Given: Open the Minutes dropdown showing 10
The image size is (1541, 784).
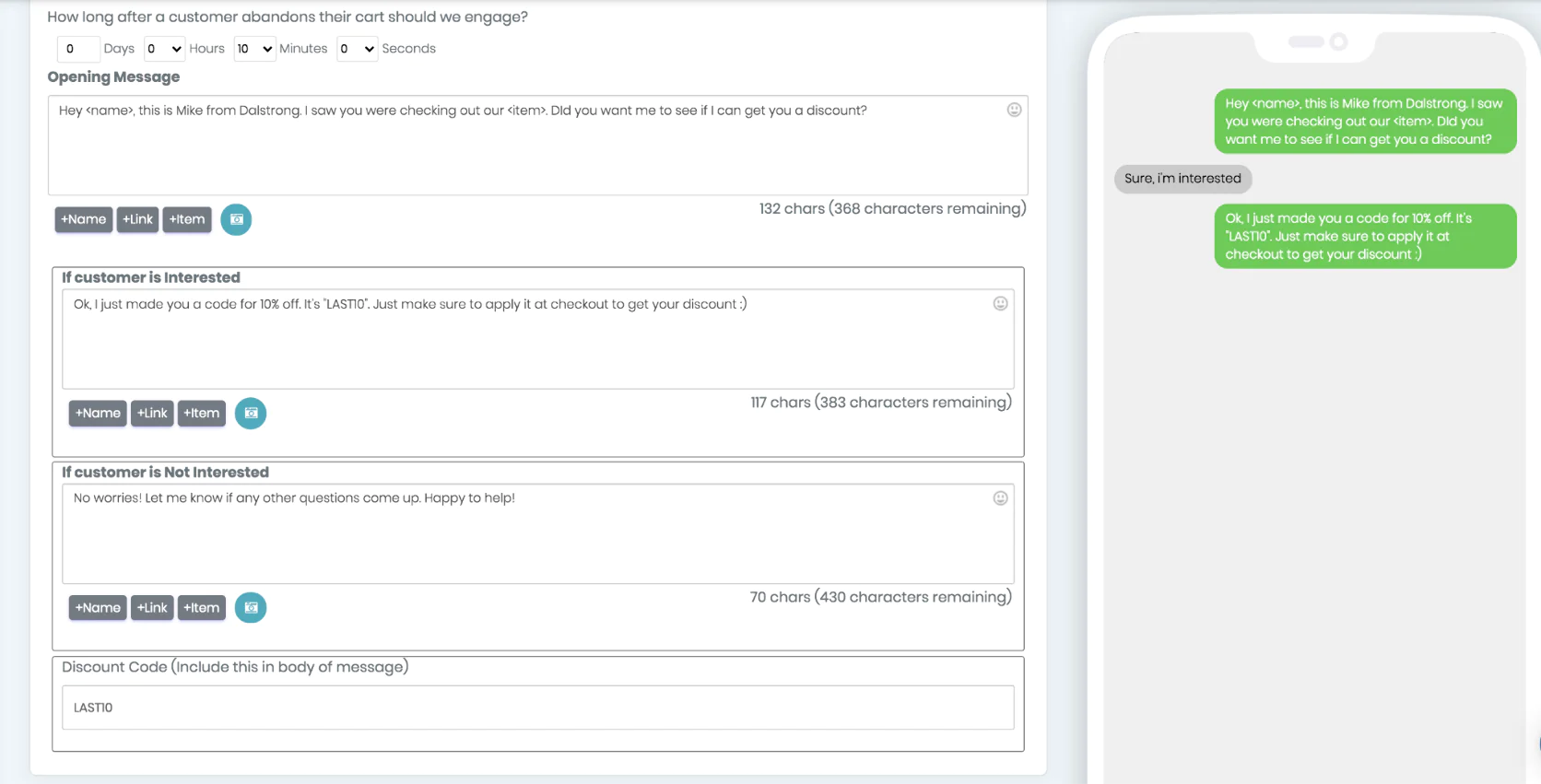Looking at the screenshot, I should [x=254, y=49].
